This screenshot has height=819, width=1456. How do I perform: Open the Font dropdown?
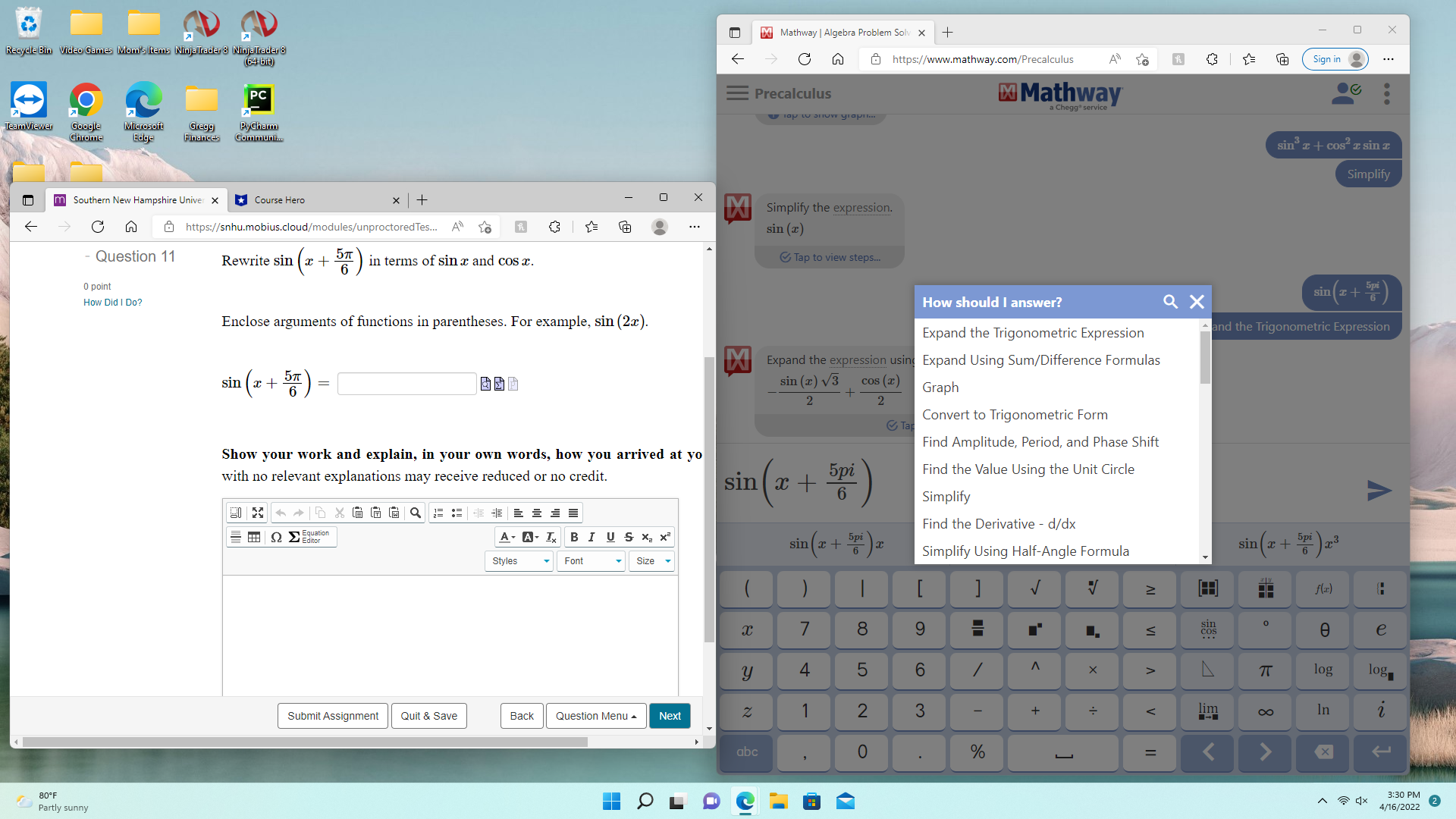tap(590, 561)
